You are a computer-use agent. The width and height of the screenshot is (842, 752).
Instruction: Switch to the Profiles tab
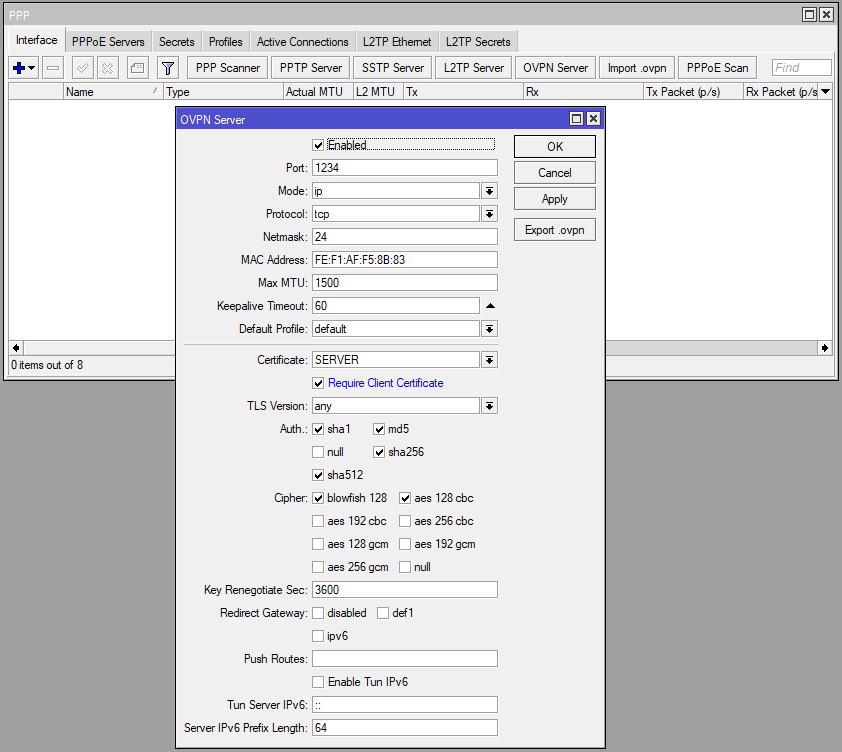click(x=226, y=42)
